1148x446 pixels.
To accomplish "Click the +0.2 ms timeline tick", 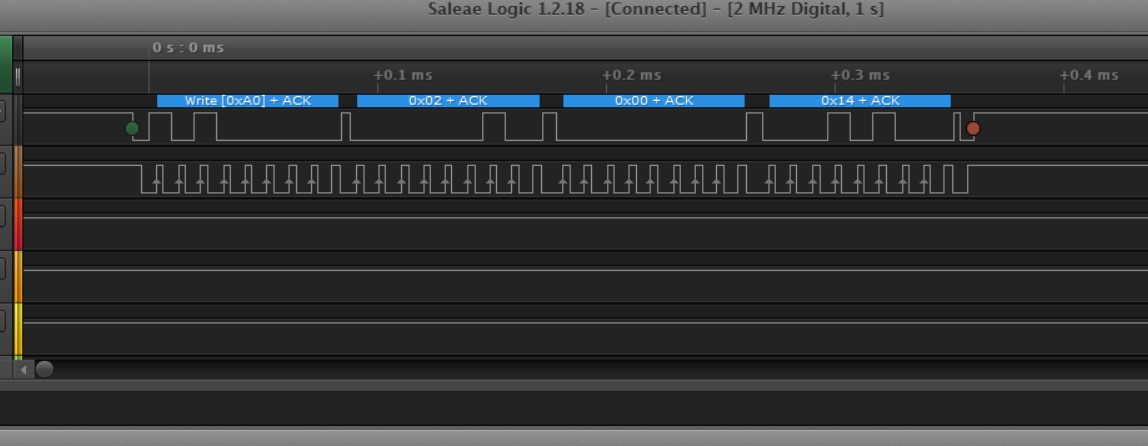I will 632,75.
